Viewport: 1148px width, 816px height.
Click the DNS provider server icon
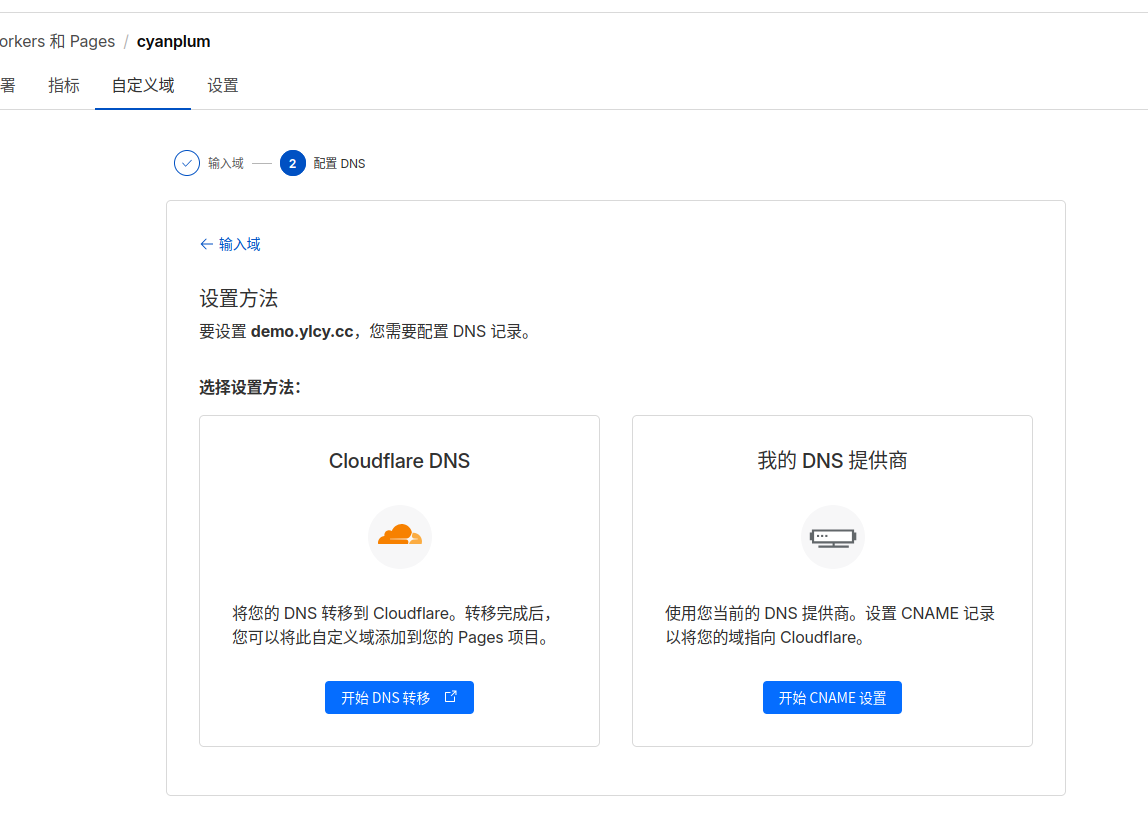coord(832,537)
